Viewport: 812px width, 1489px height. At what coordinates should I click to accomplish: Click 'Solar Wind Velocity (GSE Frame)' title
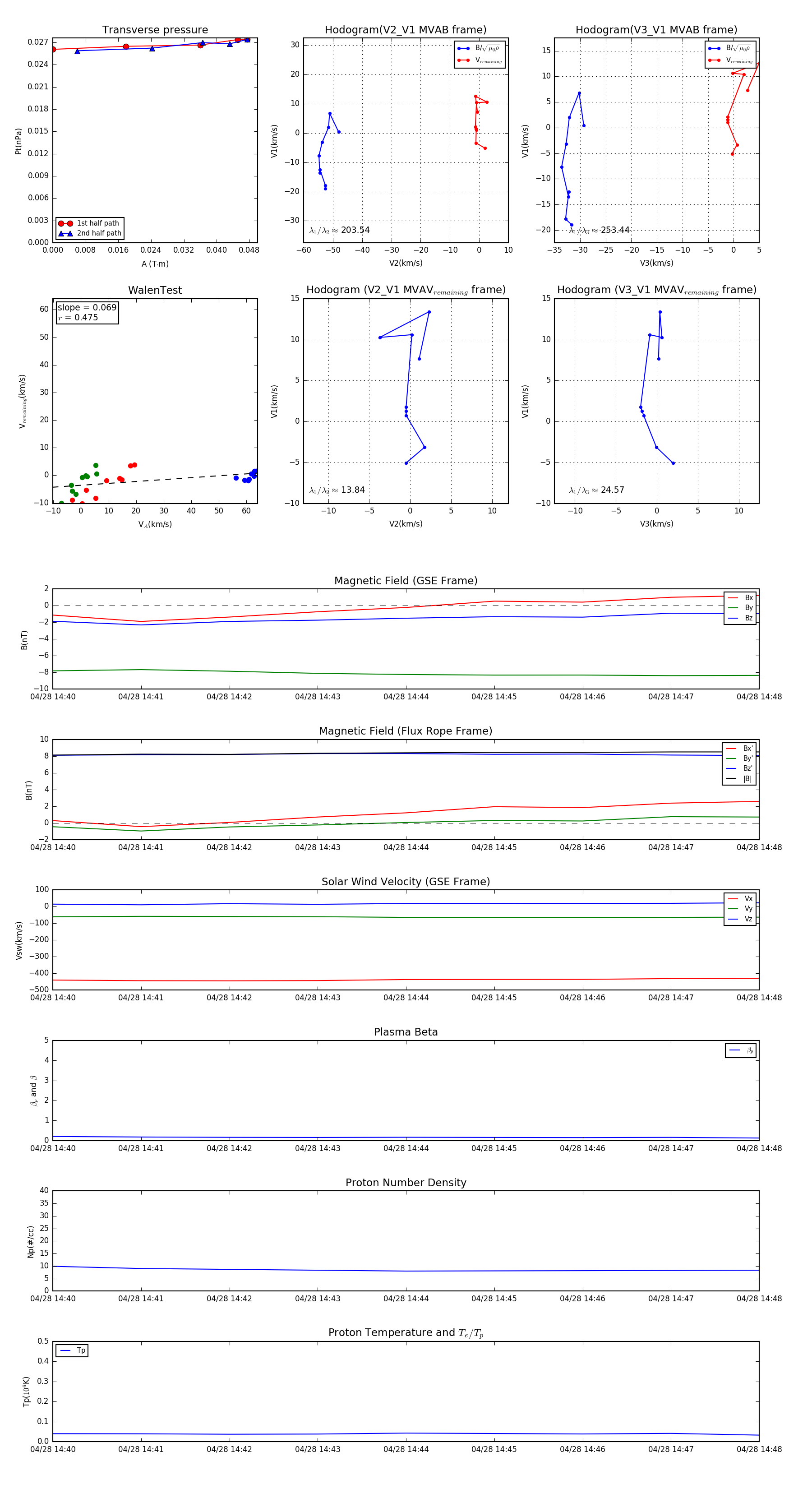click(406, 882)
